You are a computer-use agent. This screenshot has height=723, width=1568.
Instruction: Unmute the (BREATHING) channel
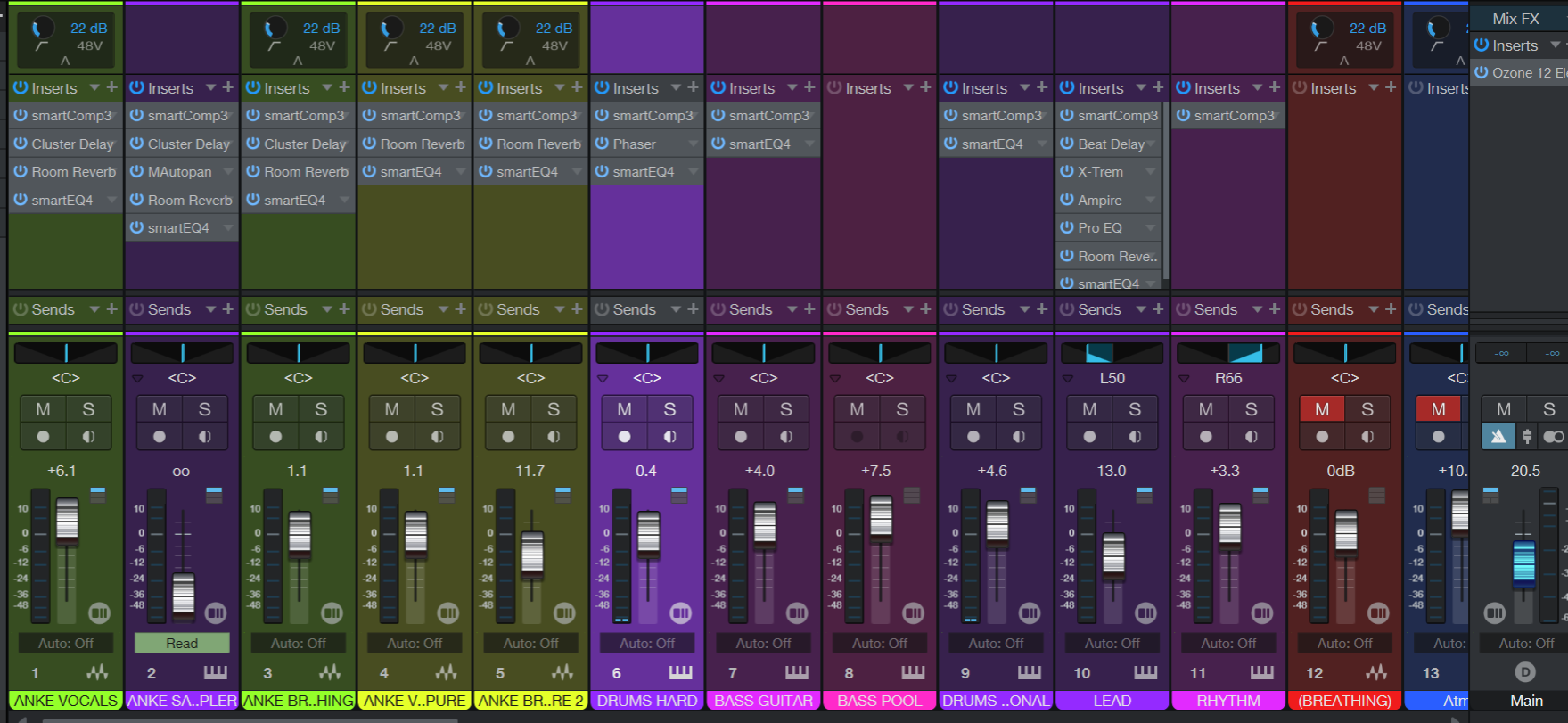pos(1322,409)
